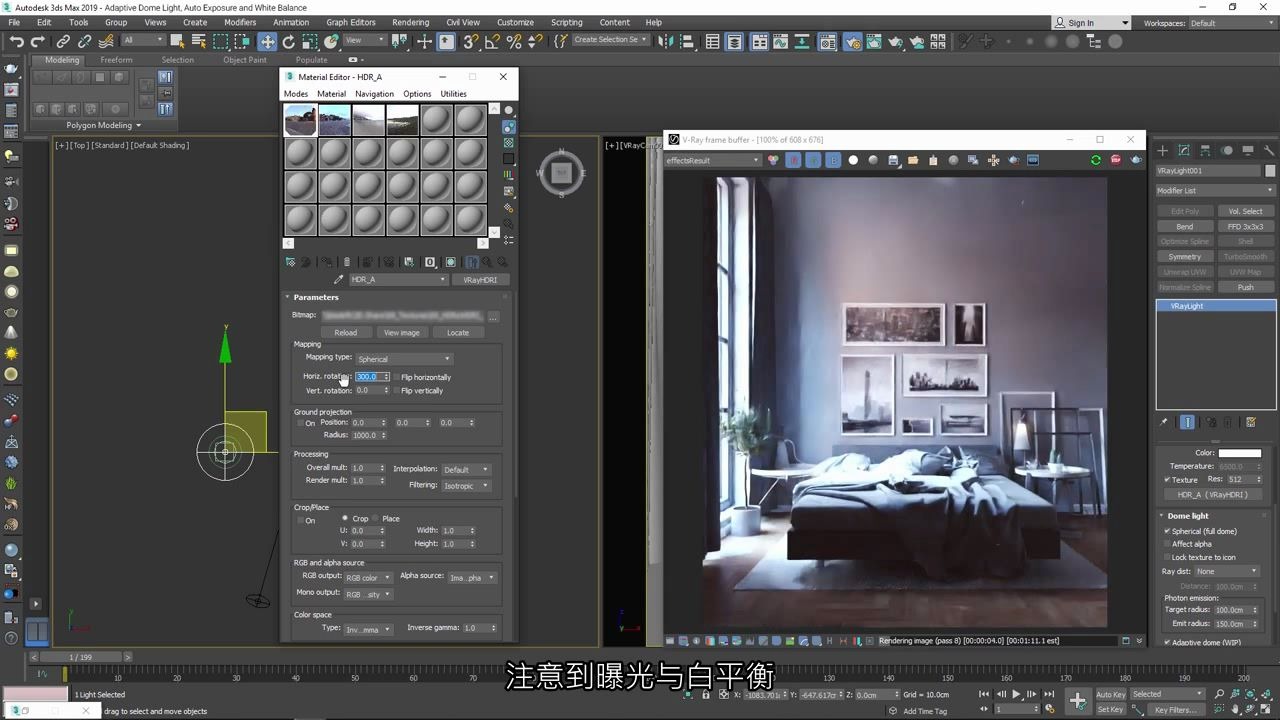
Task: Enable the Affect alpha checkbox
Action: [x=1167, y=544]
